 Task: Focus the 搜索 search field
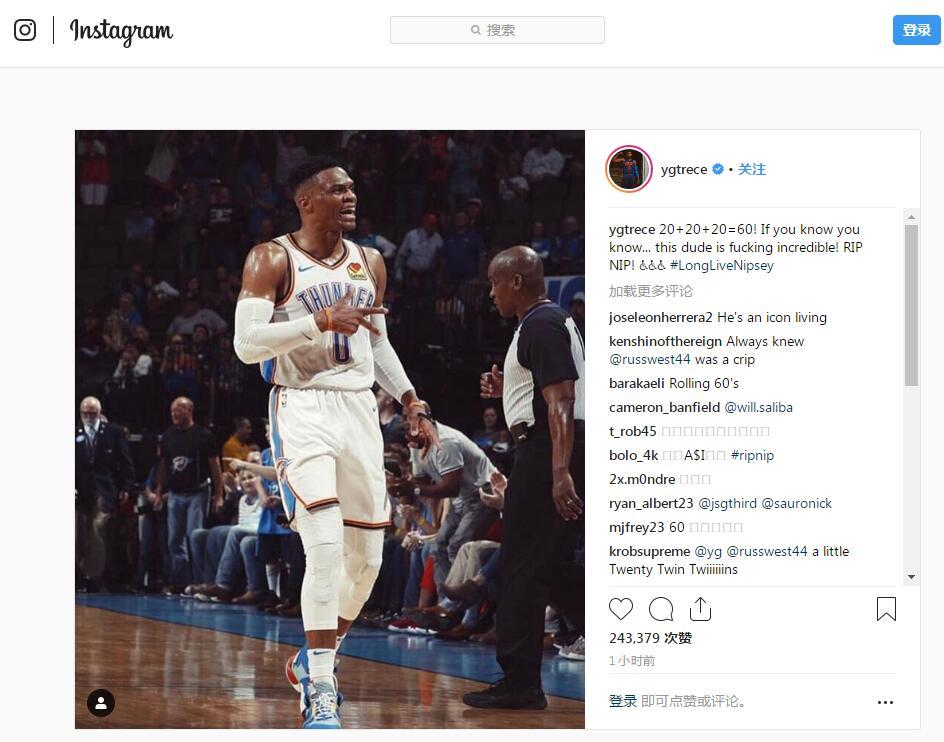point(497,30)
